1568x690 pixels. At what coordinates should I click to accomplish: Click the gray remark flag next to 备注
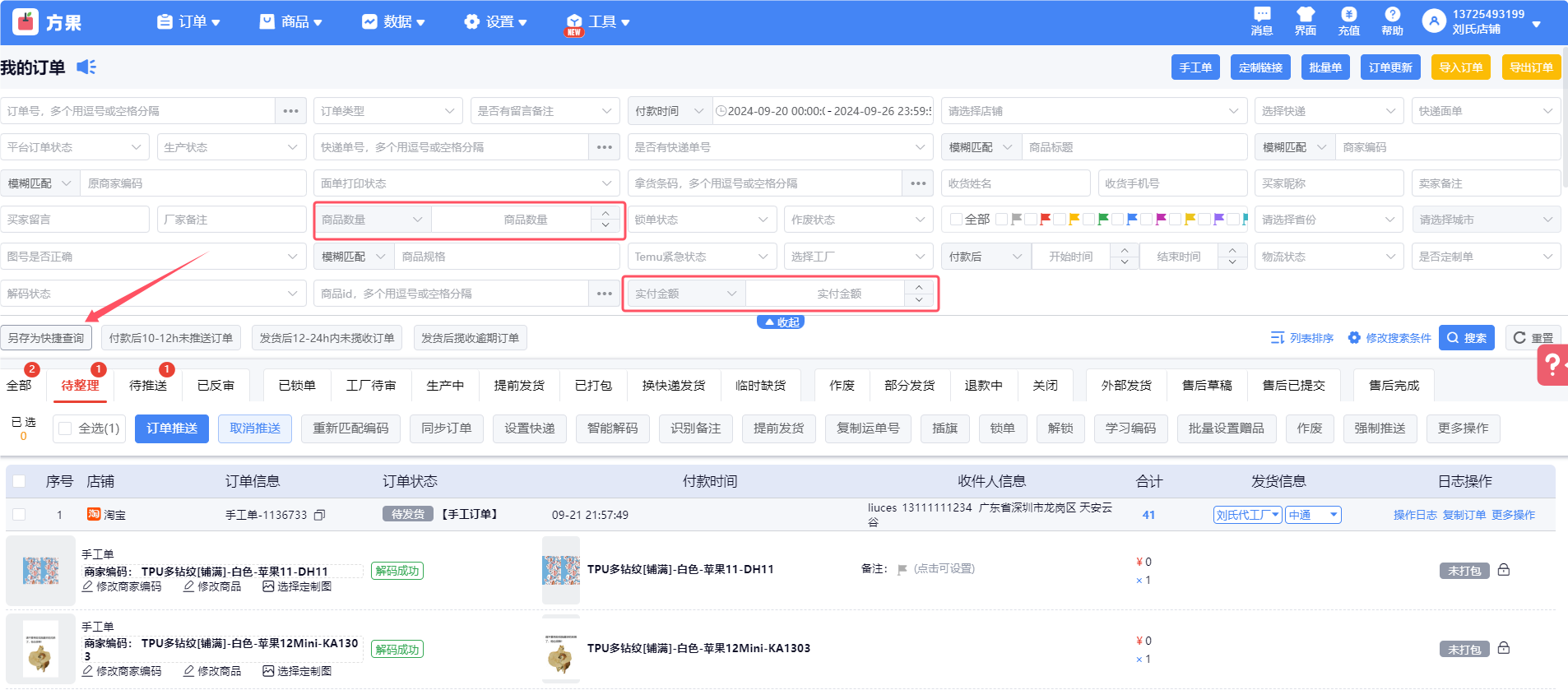coord(902,569)
